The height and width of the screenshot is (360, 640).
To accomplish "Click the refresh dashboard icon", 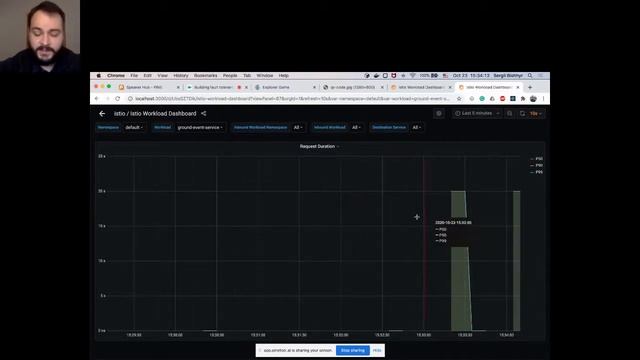I will [522, 113].
